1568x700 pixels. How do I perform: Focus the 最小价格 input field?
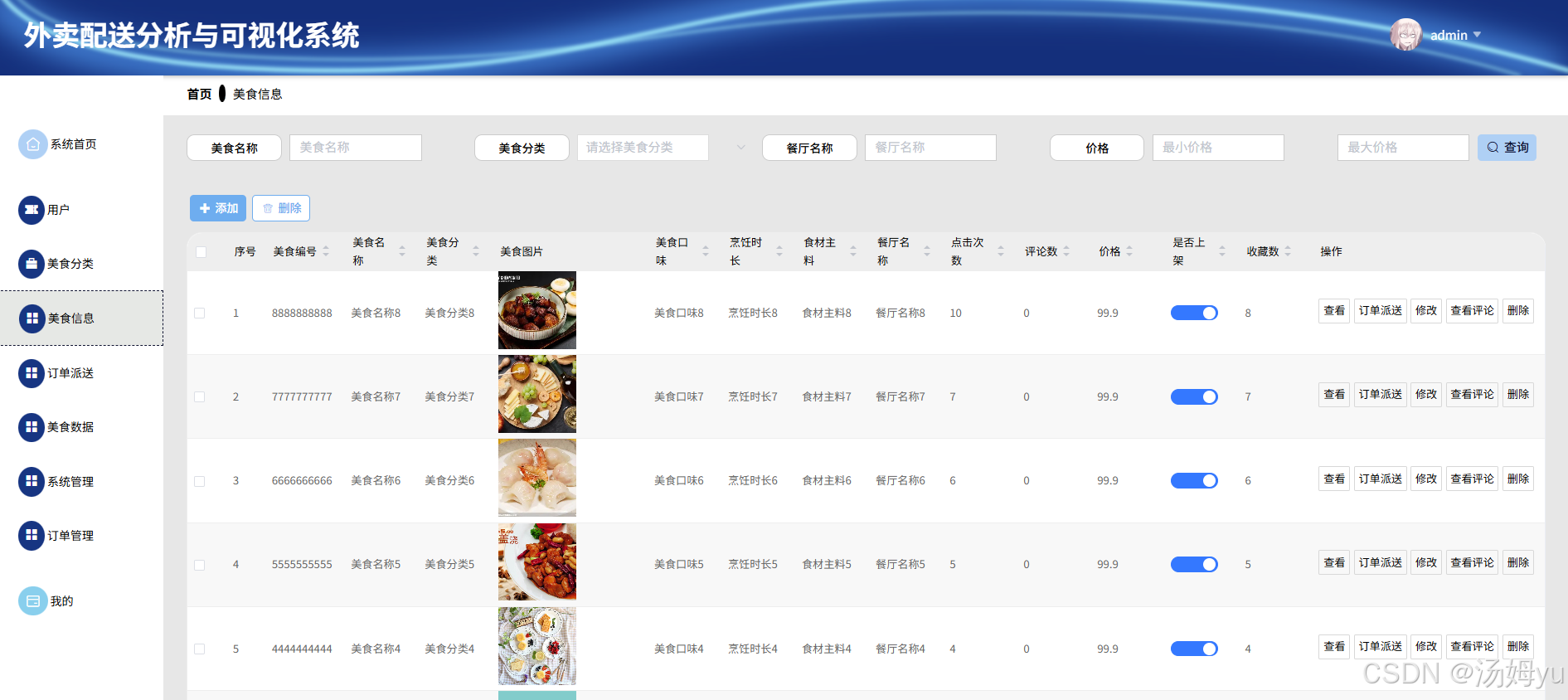coord(1218,148)
